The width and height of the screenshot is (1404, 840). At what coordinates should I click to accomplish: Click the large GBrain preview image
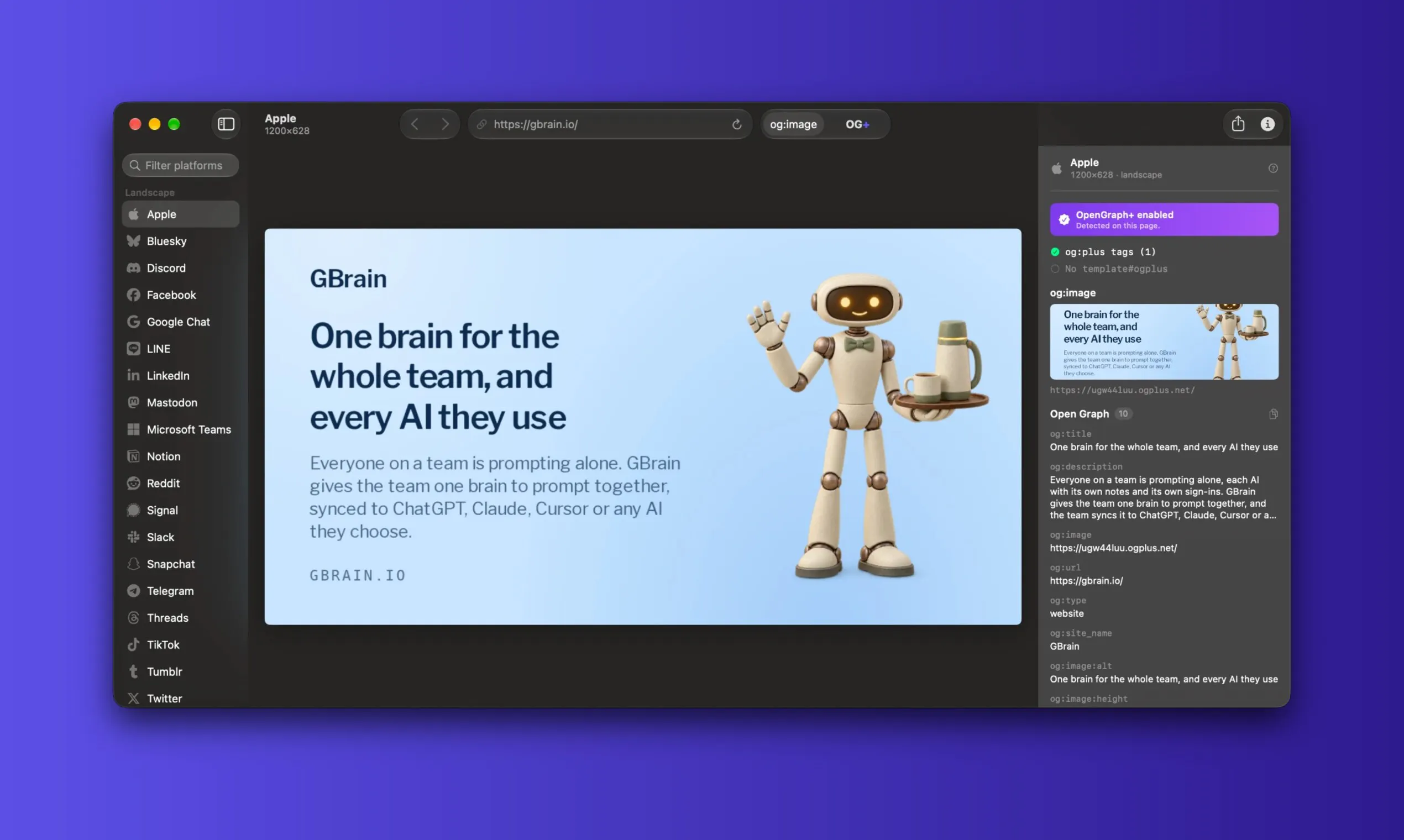642,427
